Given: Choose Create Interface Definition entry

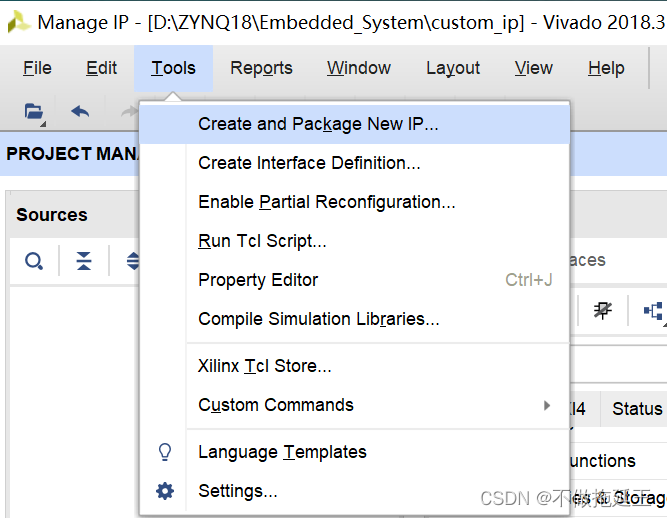Looking at the screenshot, I should point(354,163).
